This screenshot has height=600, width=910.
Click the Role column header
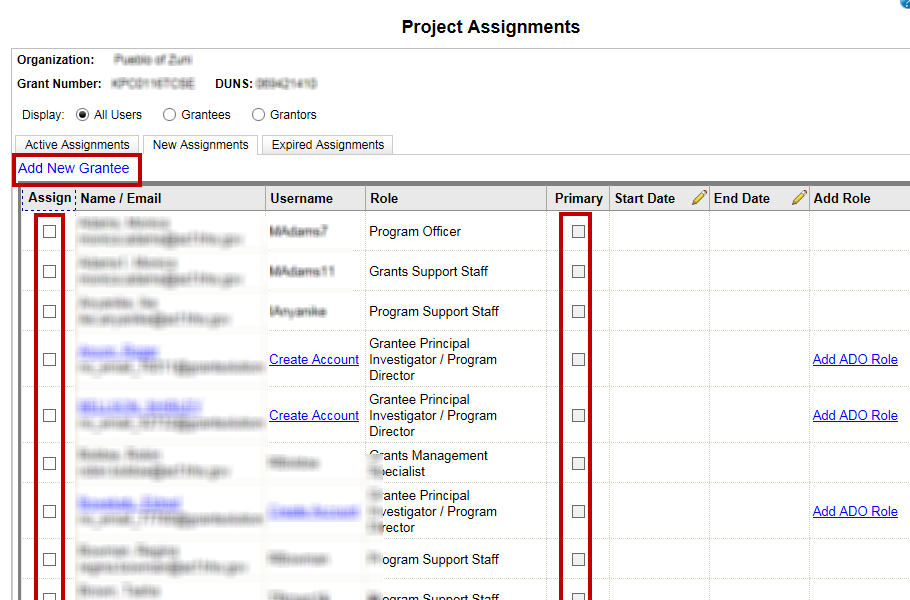383,198
